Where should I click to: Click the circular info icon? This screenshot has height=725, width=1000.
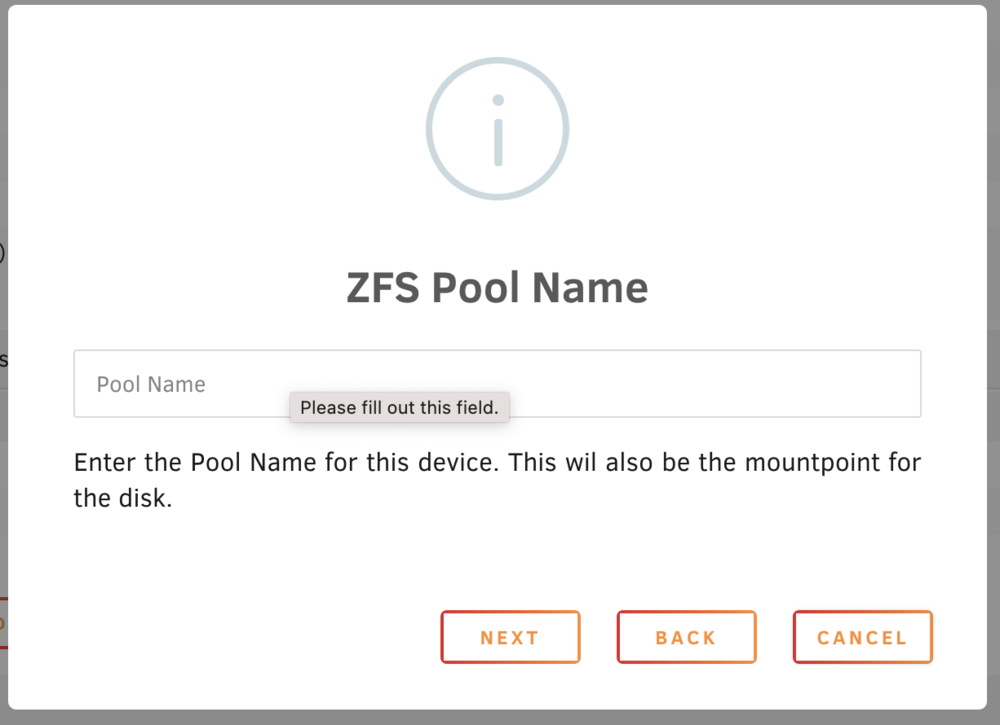pyautogui.click(x=497, y=129)
